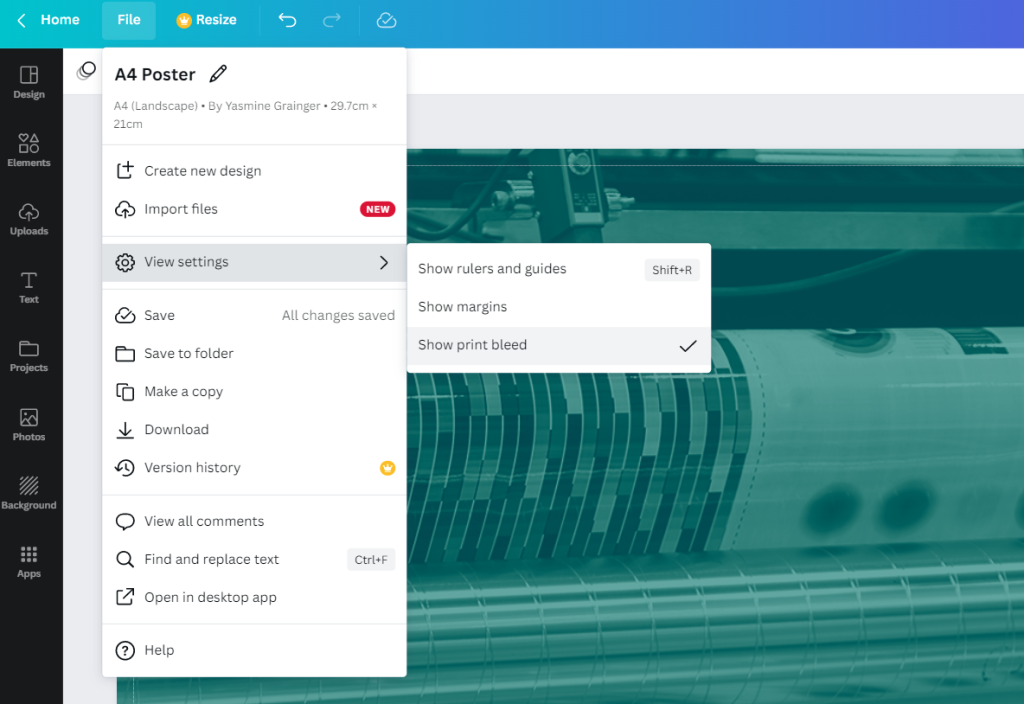Choose Make a copy

point(254,392)
